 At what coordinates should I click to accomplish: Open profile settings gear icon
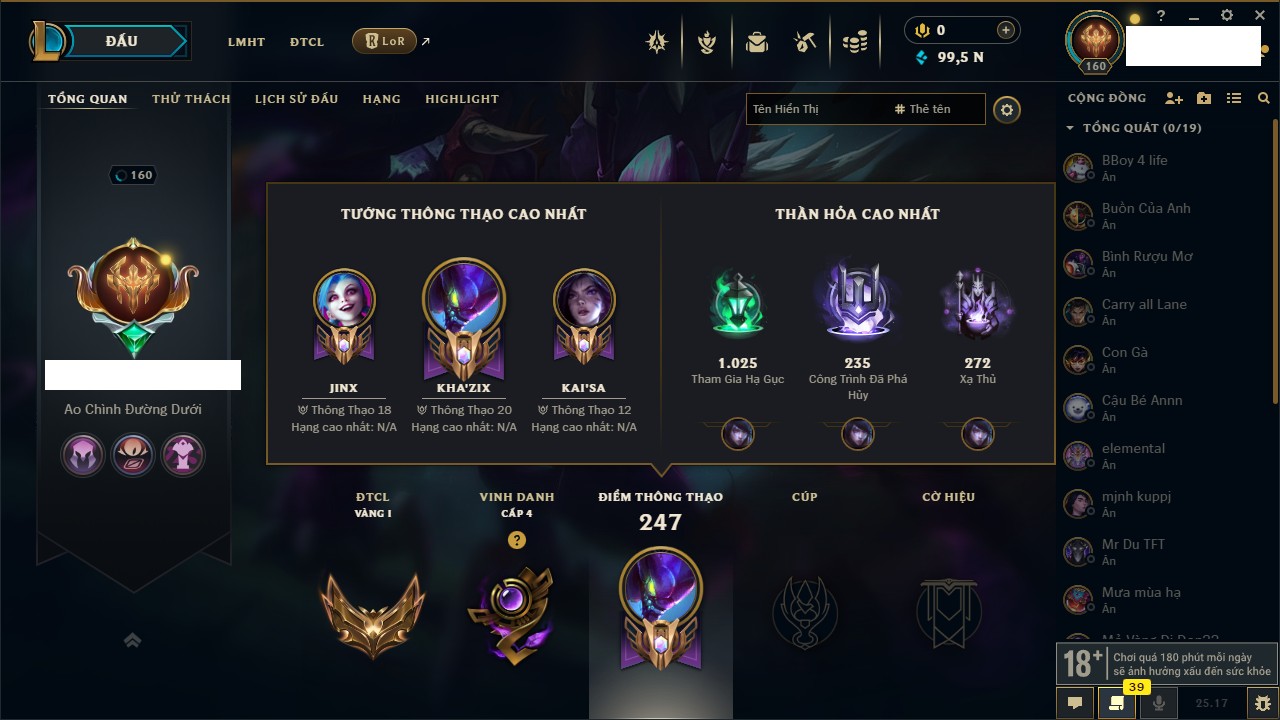tap(1007, 110)
